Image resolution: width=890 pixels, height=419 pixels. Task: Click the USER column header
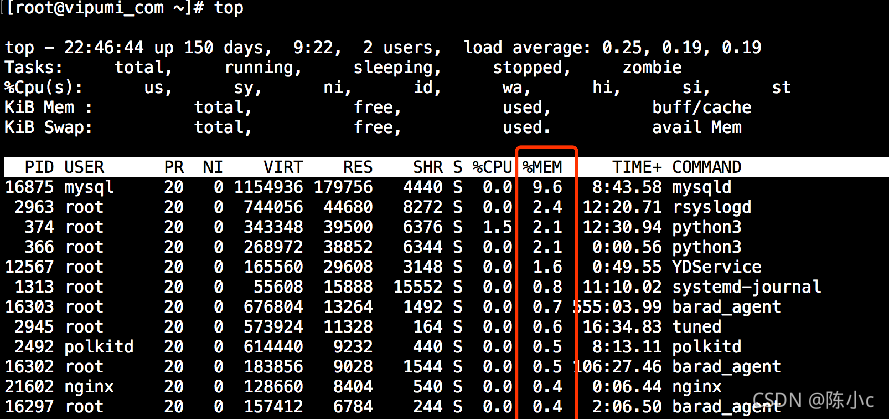[84, 167]
